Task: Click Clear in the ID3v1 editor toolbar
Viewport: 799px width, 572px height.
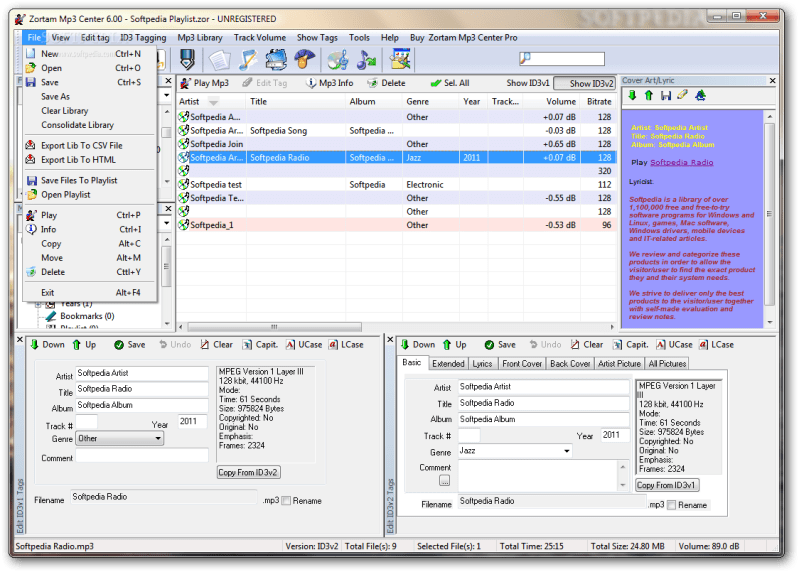Action: click(217, 345)
